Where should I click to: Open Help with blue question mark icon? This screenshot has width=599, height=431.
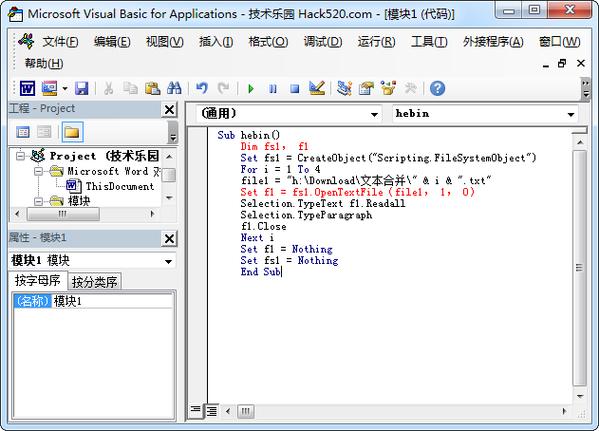(437, 89)
